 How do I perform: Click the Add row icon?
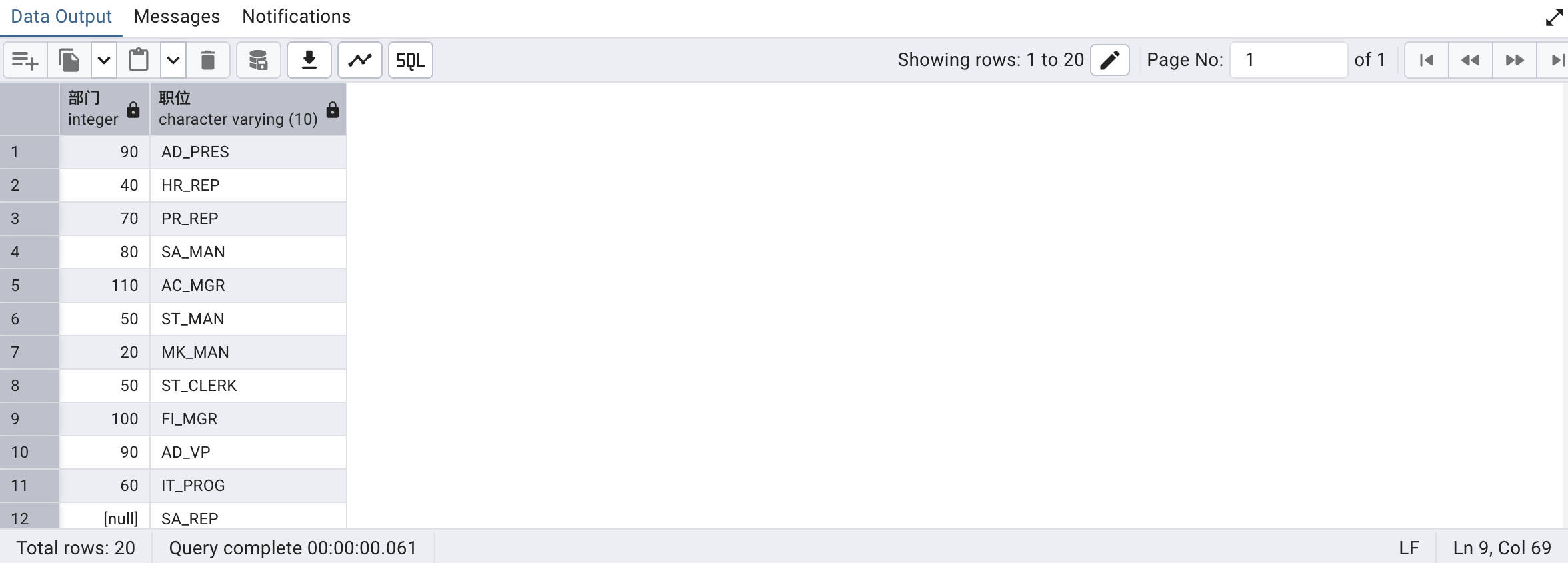click(25, 60)
